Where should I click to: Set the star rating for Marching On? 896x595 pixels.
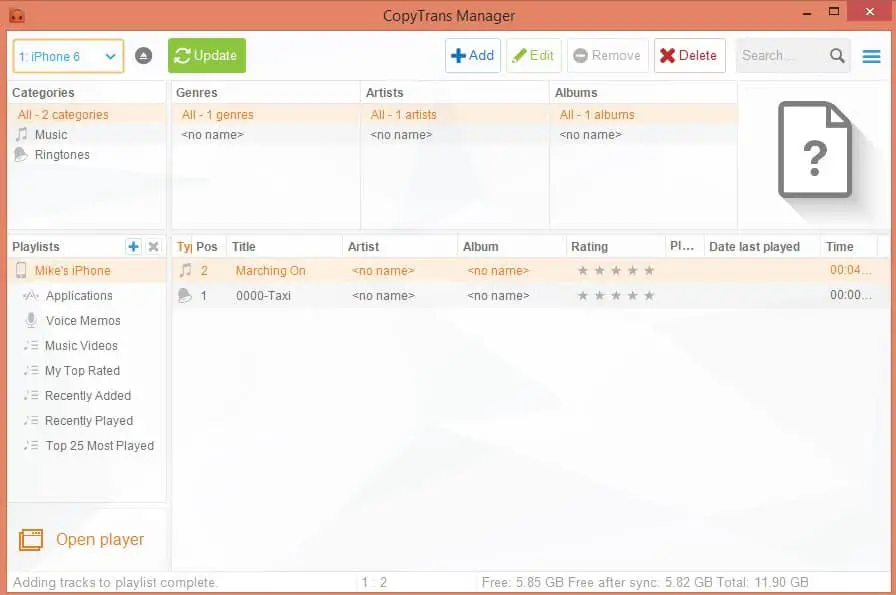[616, 270]
